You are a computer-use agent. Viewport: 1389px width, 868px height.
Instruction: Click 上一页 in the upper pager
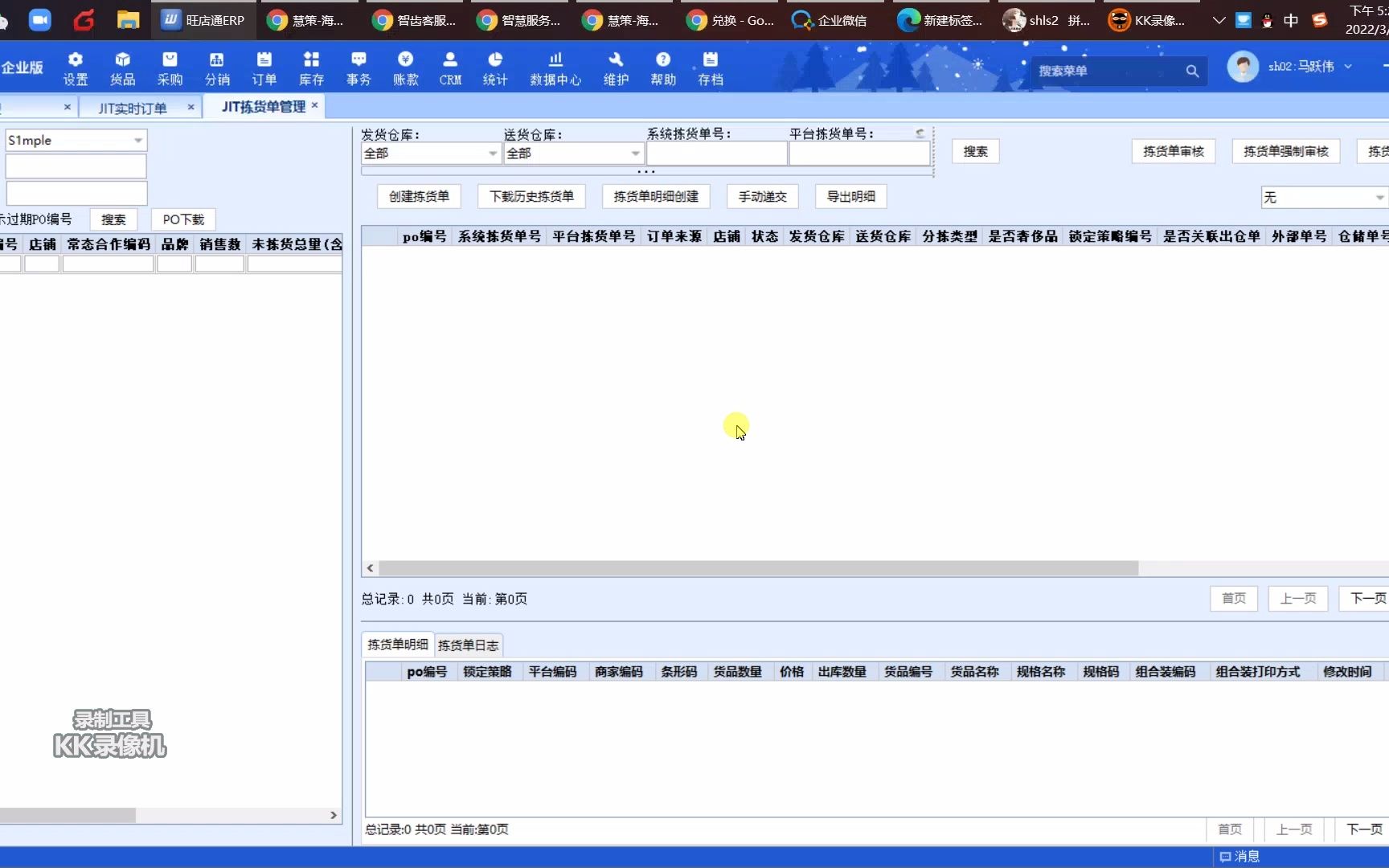[x=1298, y=599]
